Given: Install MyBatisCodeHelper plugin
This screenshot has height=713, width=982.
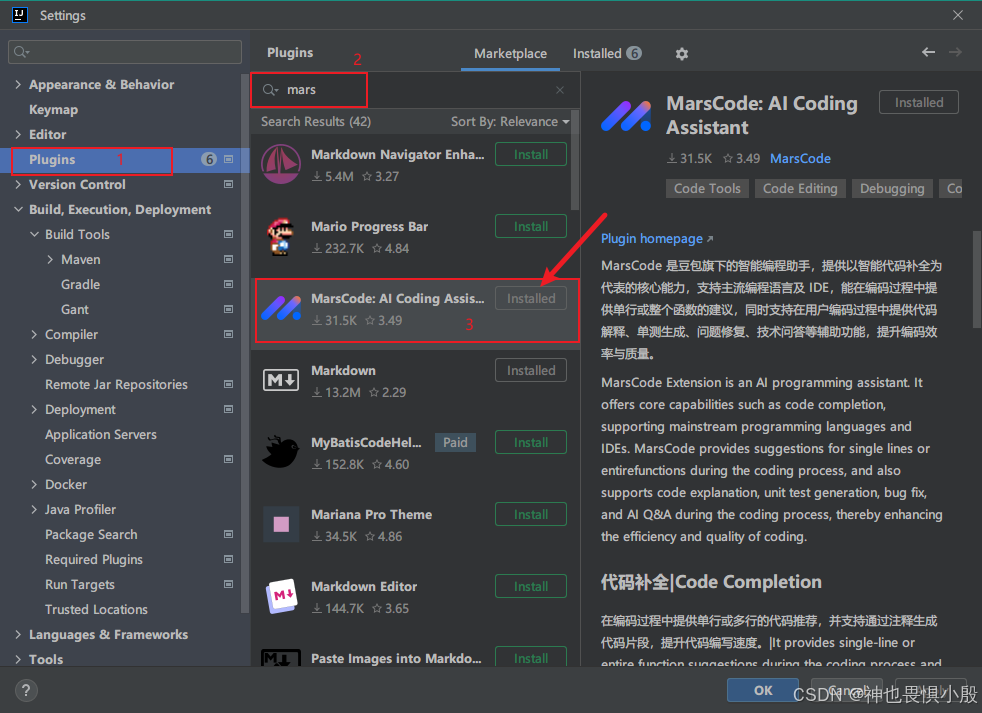Looking at the screenshot, I should point(530,443).
